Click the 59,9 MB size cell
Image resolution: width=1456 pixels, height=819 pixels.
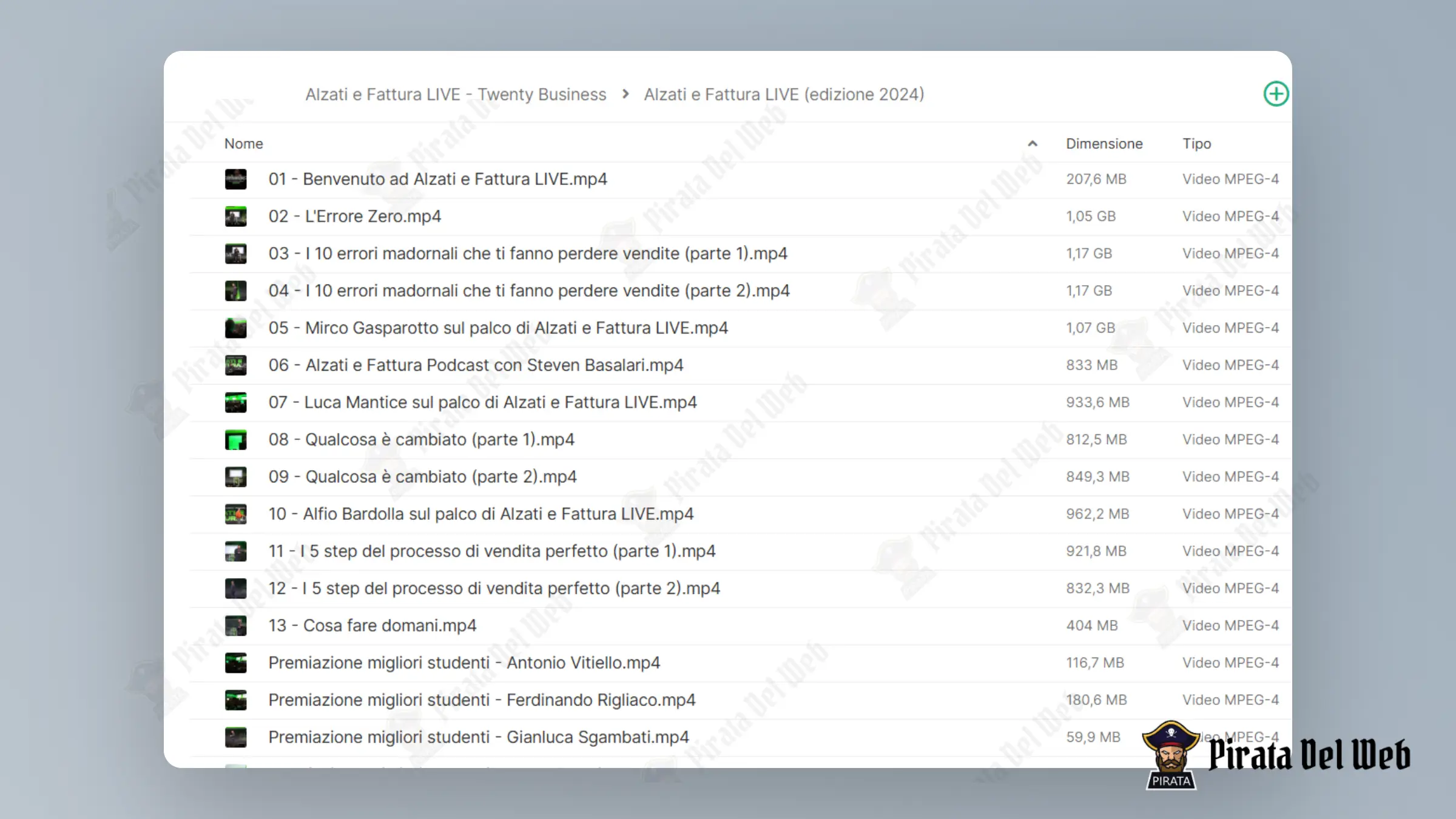click(1093, 737)
